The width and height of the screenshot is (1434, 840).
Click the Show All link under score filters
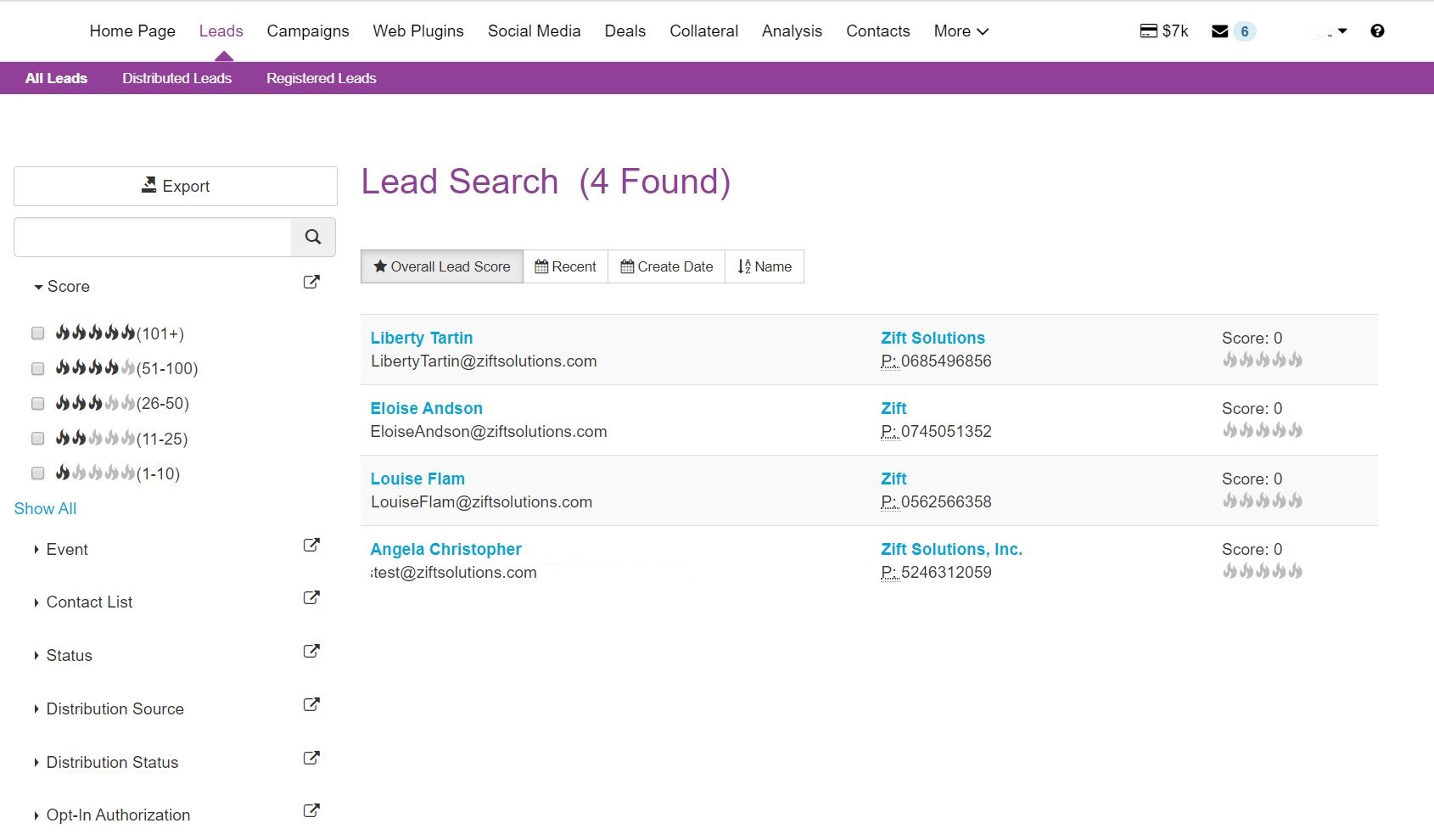pos(44,507)
